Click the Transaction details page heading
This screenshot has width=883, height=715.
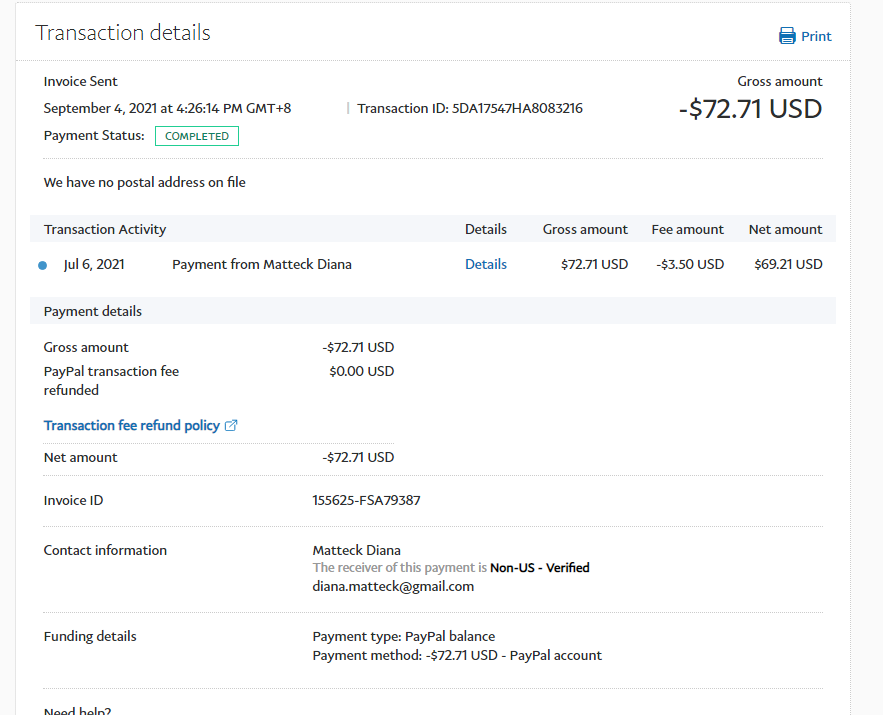coord(123,32)
